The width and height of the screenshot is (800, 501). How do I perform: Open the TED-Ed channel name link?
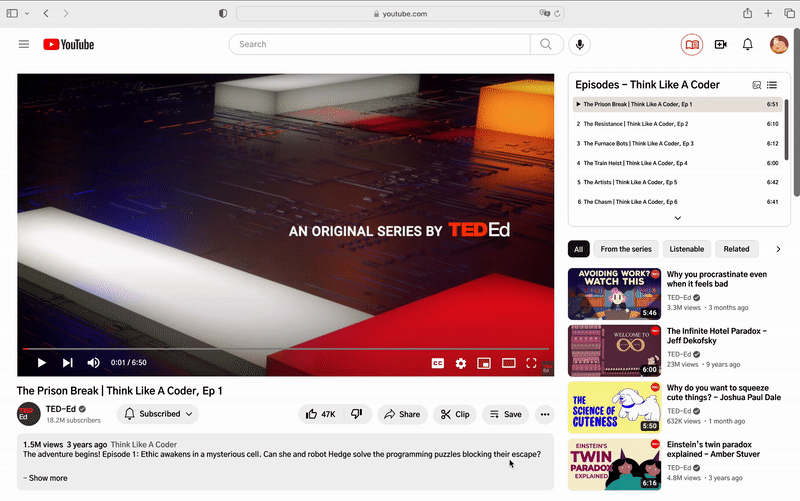[61, 409]
